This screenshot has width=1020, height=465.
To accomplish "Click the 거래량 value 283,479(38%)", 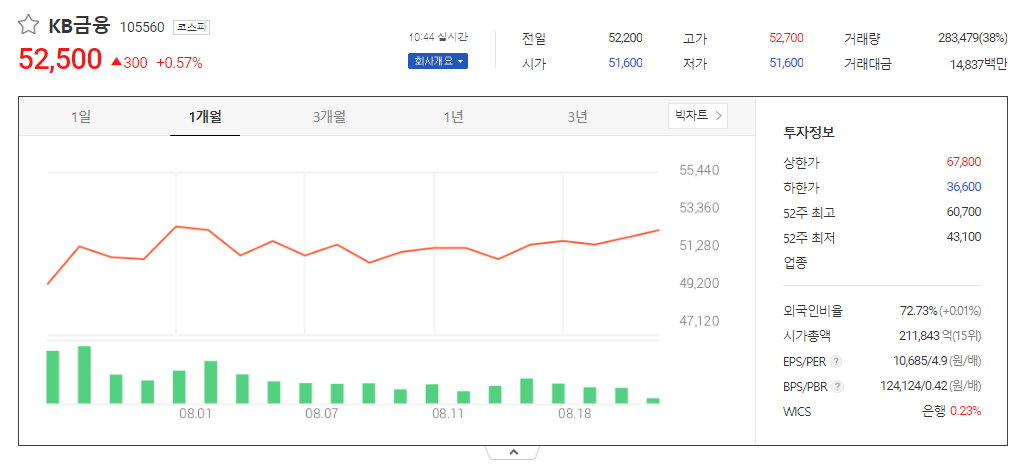I will [973, 38].
